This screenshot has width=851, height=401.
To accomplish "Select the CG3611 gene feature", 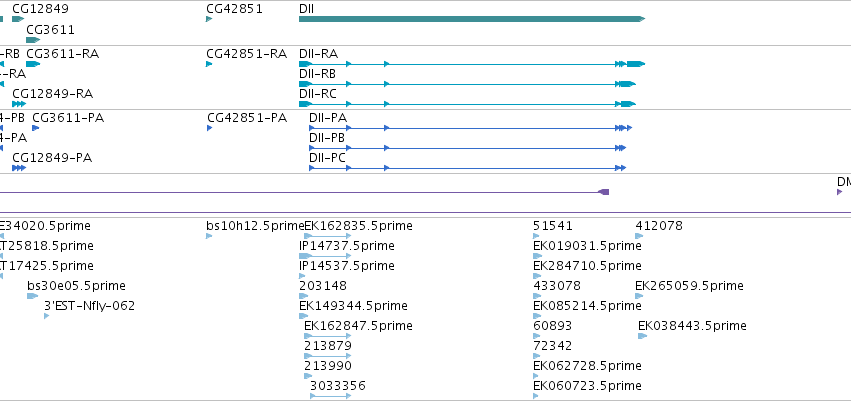I will 33,40.
